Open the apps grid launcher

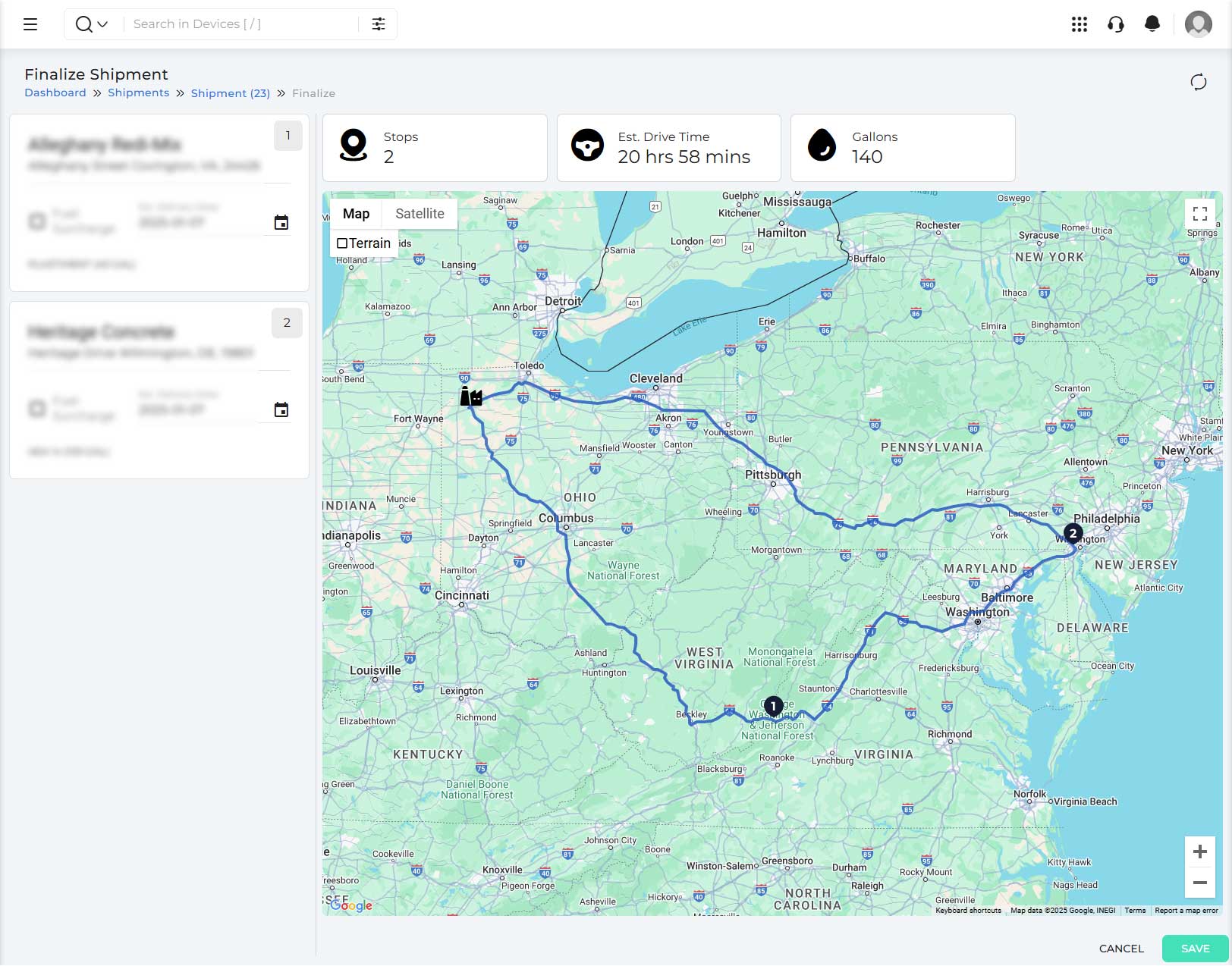[x=1079, y=24]
